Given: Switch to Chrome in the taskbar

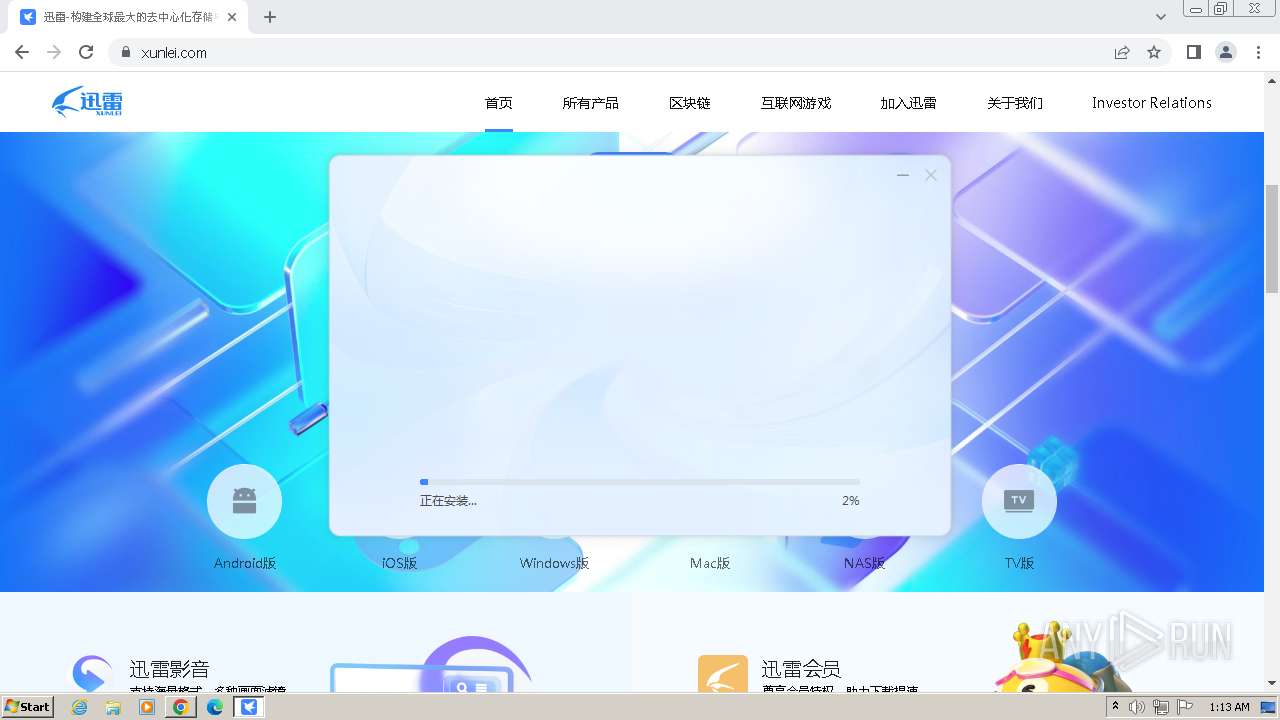Looking at the screenshot, I should (181, 707).
